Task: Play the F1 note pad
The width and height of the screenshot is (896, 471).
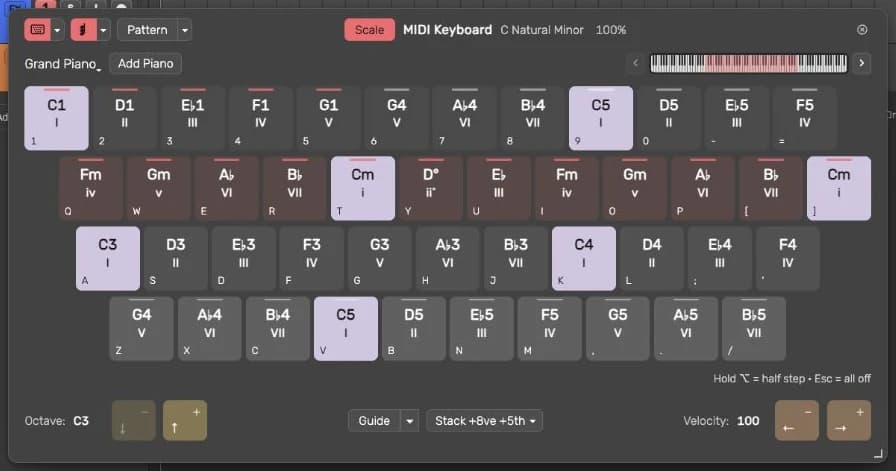Action: pos(261,118)
